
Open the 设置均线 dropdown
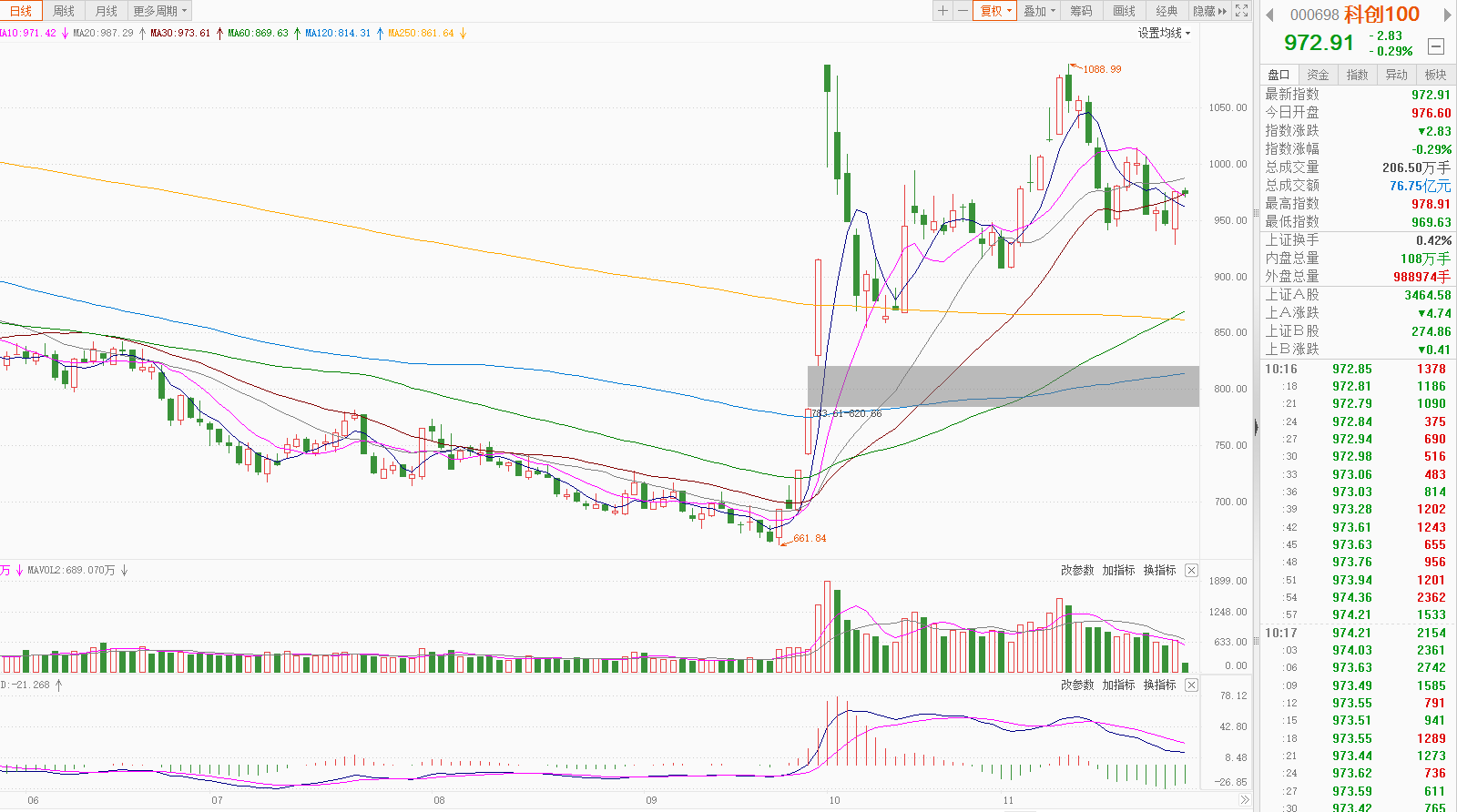click(1163, 33)
